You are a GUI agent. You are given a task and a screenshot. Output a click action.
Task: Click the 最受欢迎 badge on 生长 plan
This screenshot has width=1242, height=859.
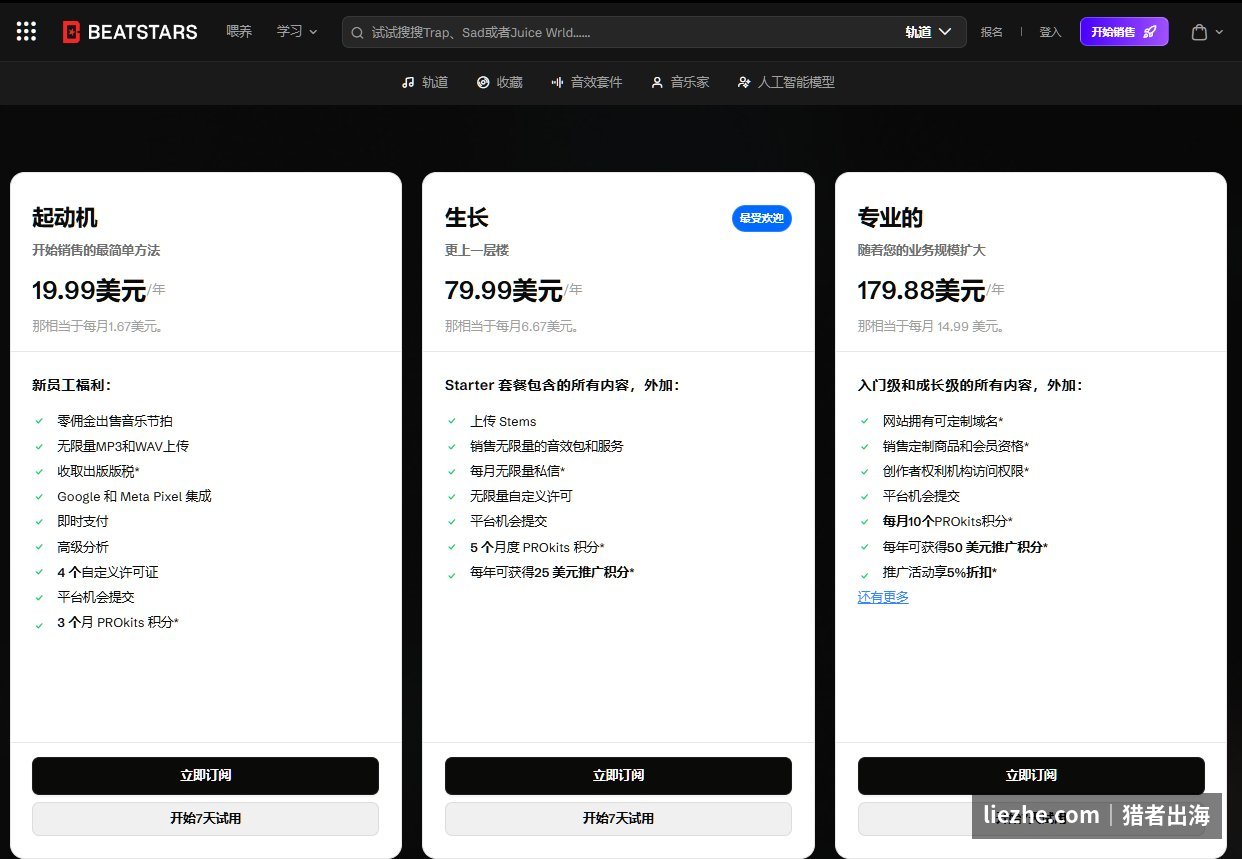point(761,218)
